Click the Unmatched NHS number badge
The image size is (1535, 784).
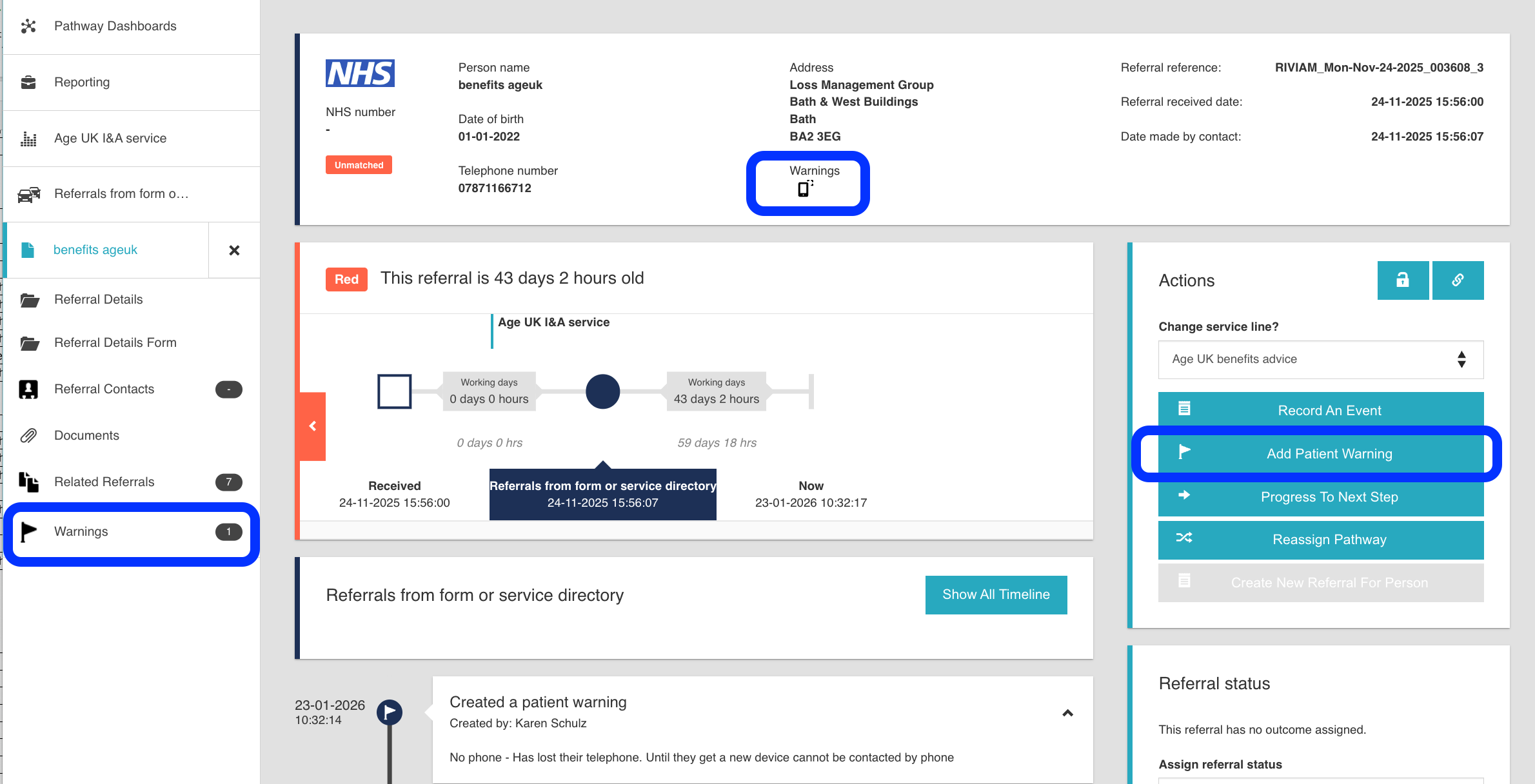point(359,166)
